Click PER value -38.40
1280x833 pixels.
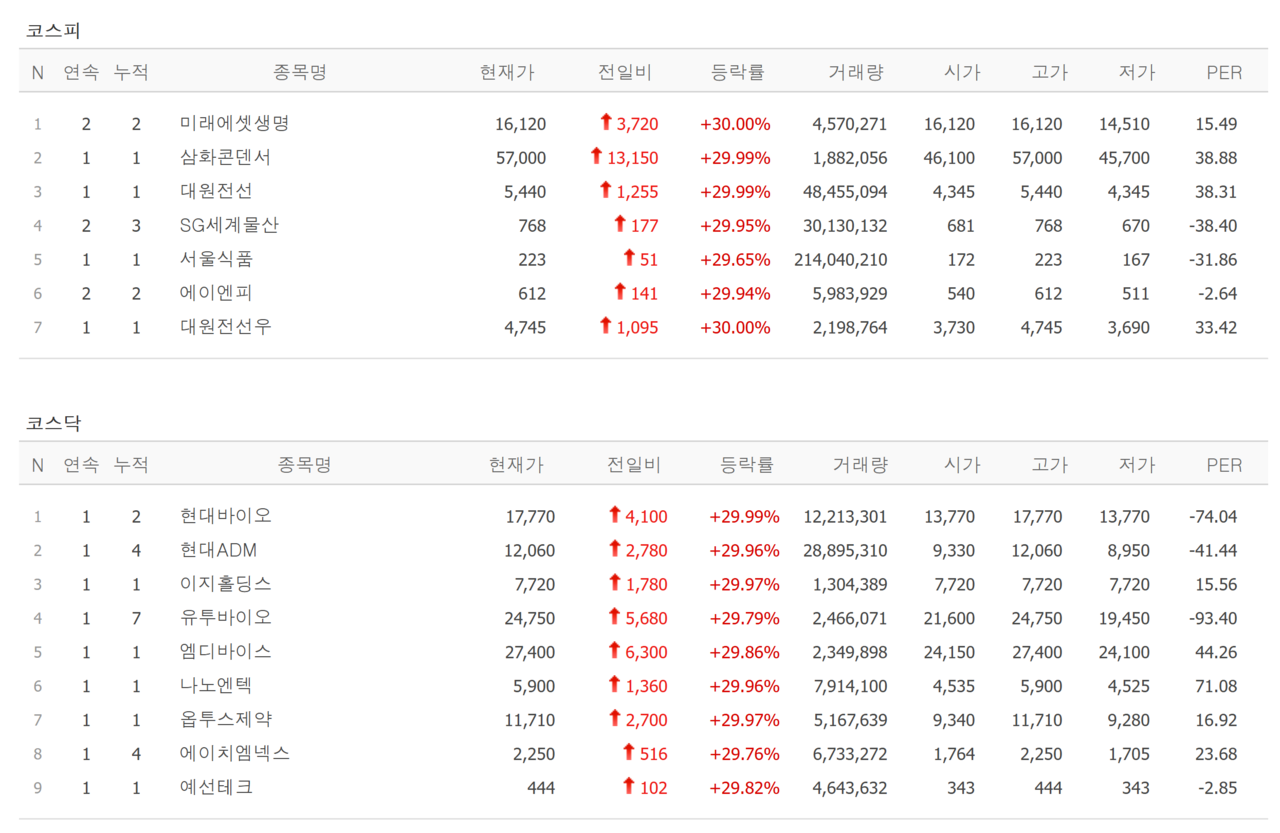coord(1212,226)
